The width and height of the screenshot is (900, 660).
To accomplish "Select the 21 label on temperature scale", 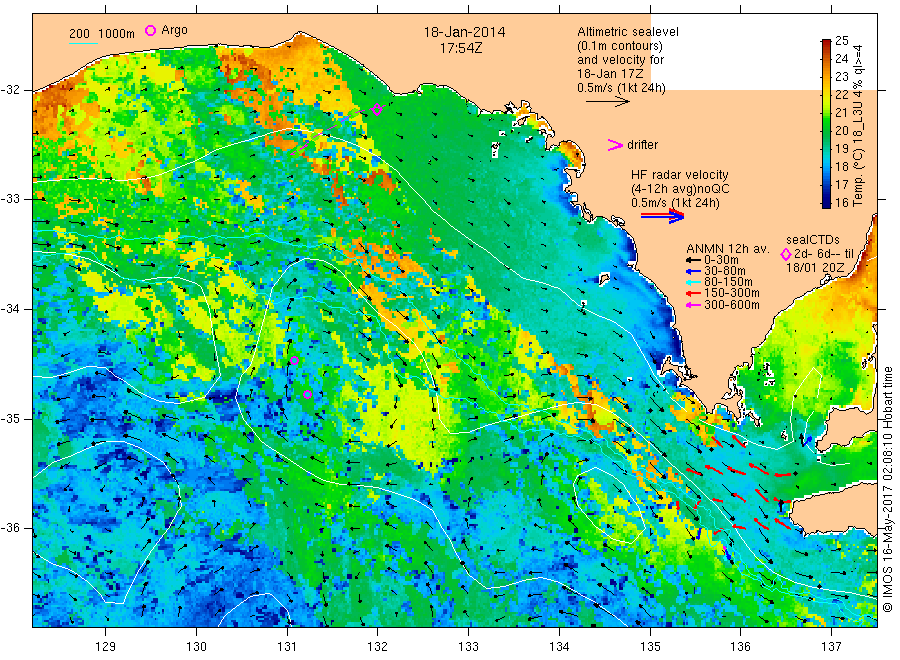I will 841,112.
